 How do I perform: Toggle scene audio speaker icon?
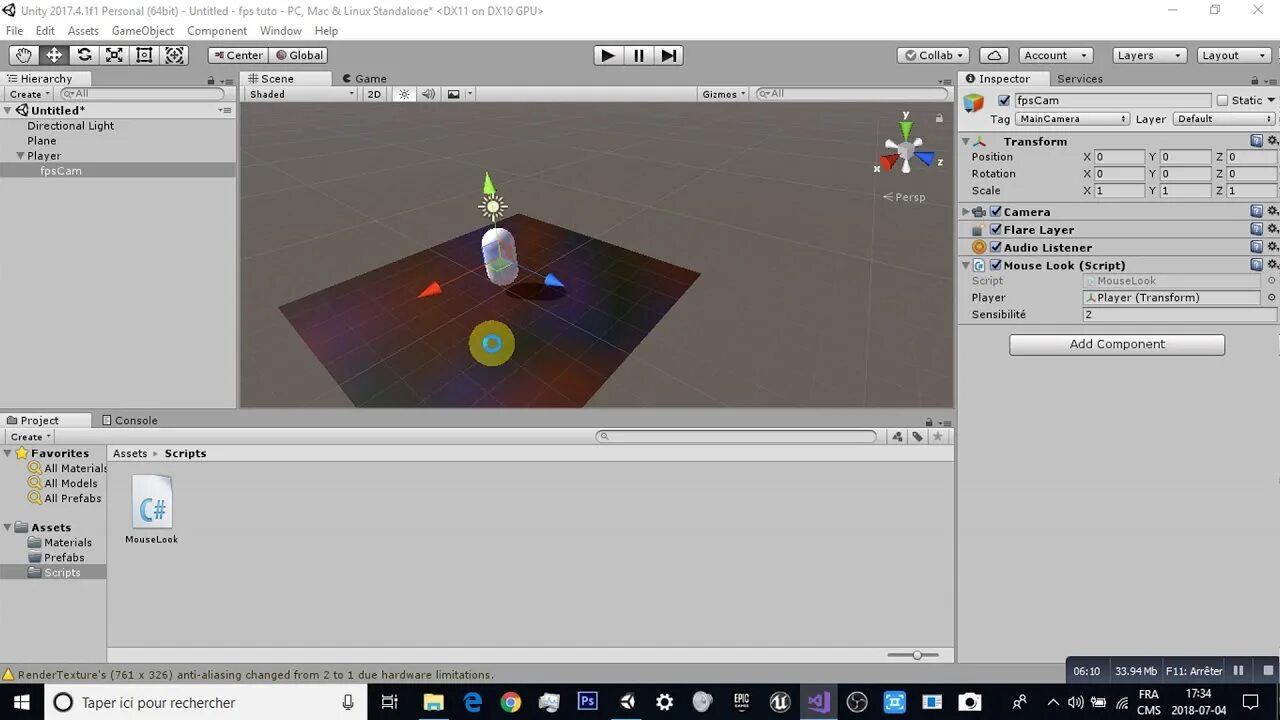coord(428,94)
